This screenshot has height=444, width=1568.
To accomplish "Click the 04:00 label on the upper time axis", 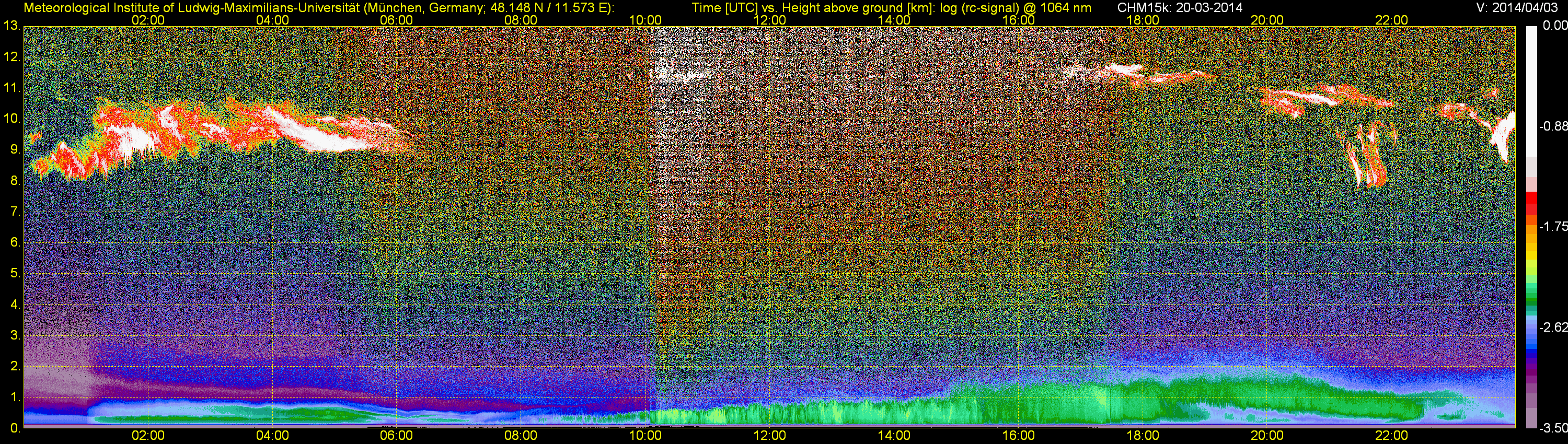I will (x=272, y=20).
